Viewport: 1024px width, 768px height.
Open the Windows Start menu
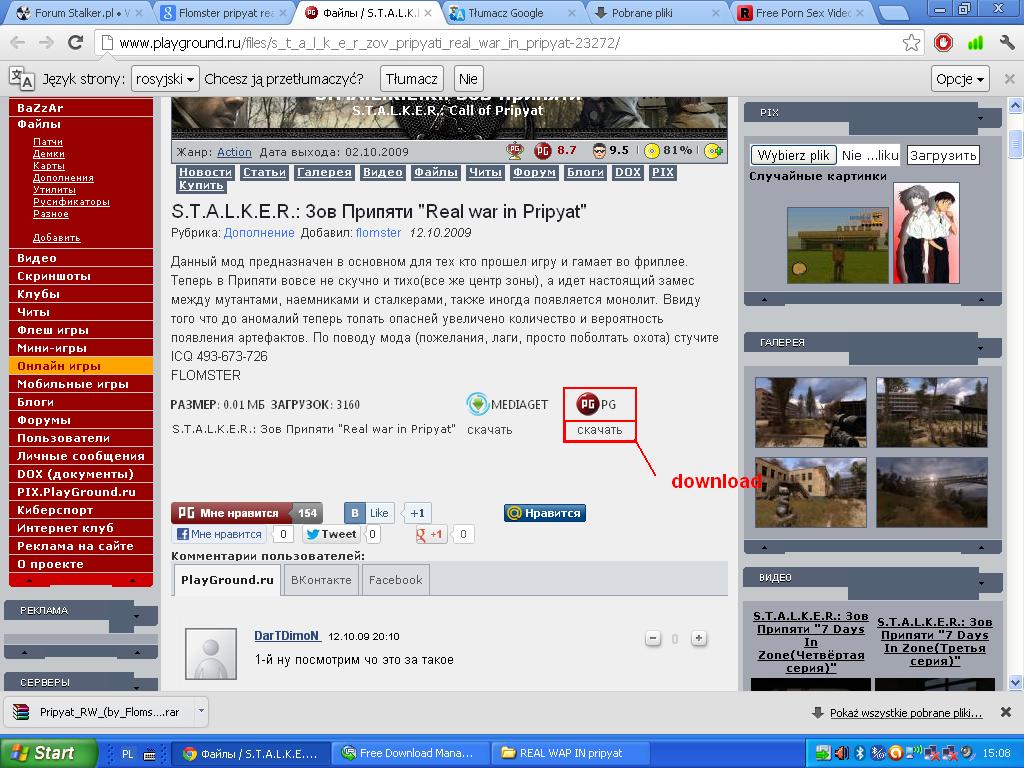(48, 753)
